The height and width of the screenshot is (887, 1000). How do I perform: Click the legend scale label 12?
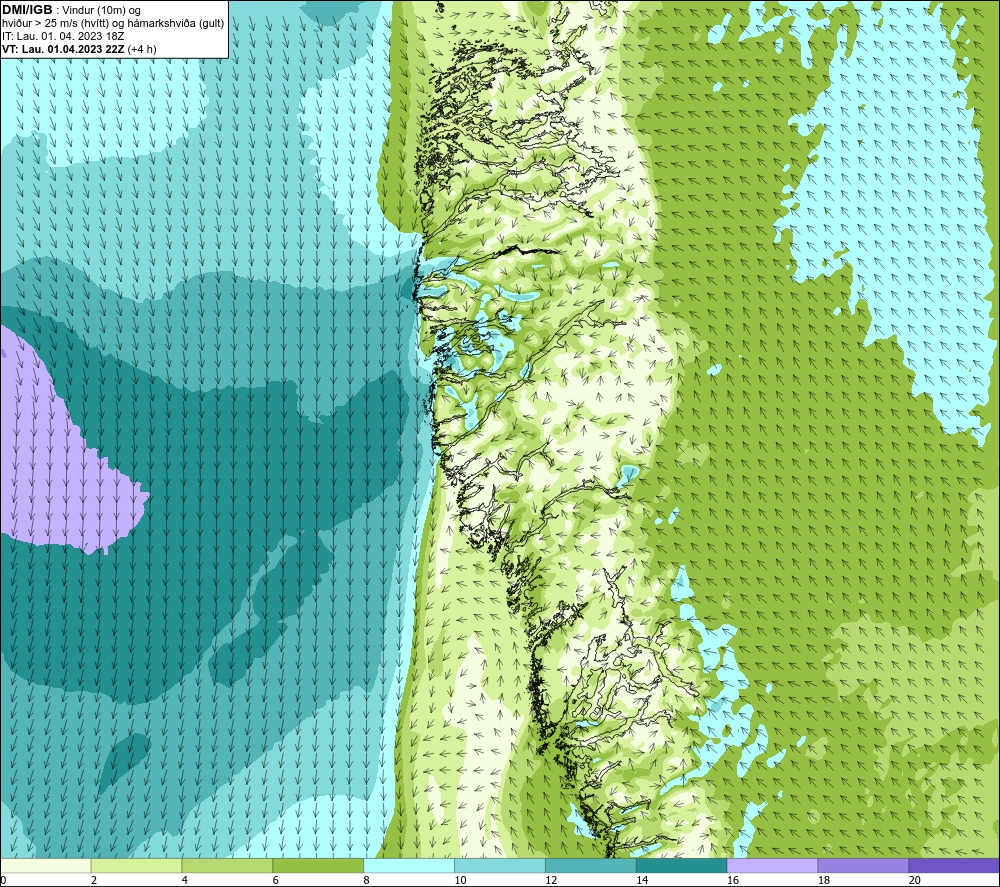tap(551, 880)
